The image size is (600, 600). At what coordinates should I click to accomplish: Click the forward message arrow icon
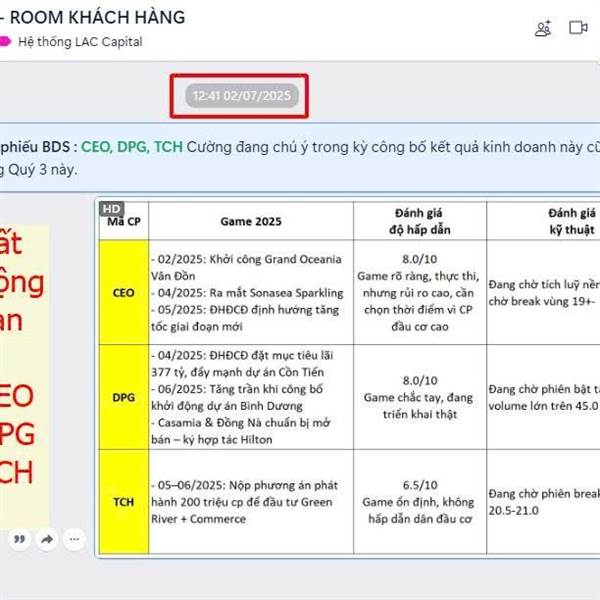pyautogui.click(x=47, y=540)
